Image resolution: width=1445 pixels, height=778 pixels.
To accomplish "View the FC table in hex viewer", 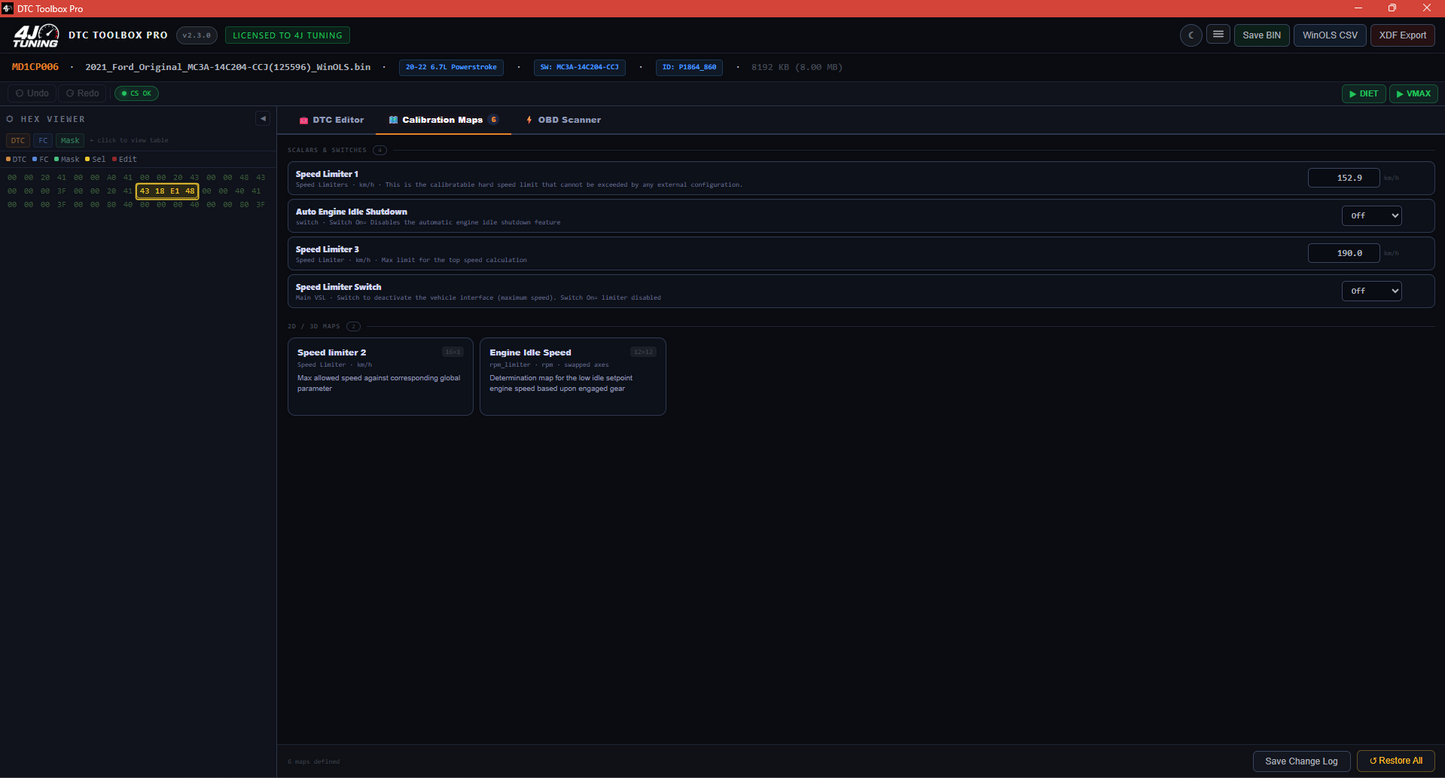I will point(43,141).
